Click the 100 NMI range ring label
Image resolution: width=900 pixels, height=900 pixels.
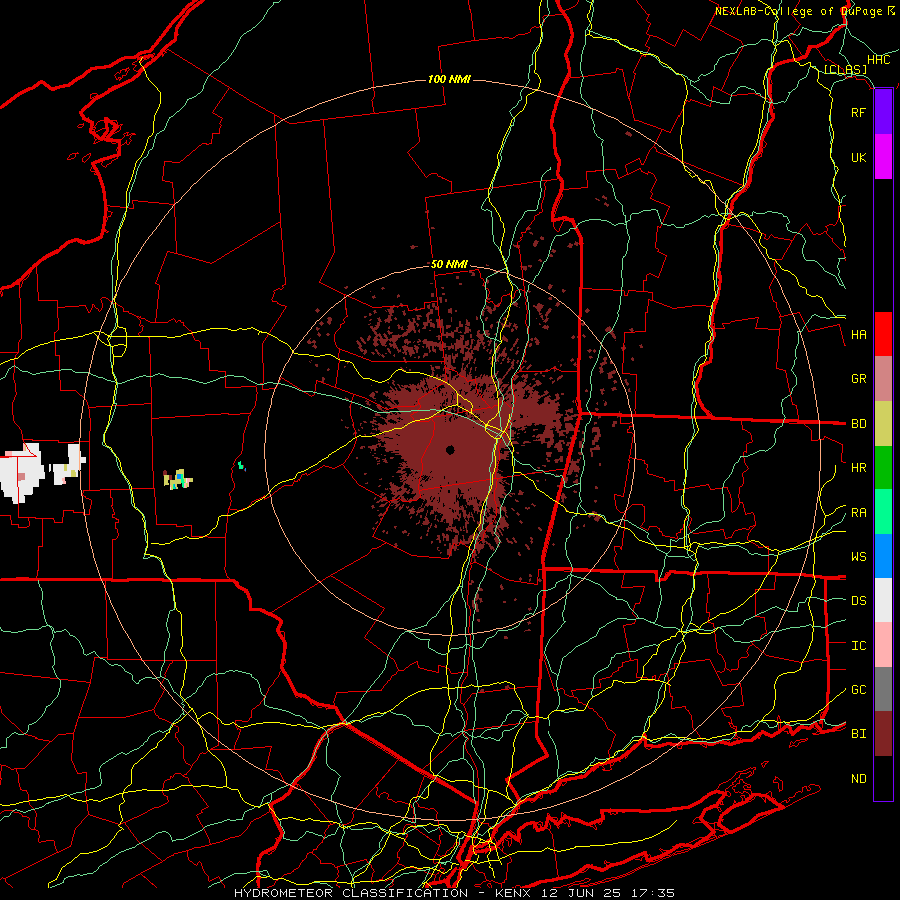pos(449,79)
